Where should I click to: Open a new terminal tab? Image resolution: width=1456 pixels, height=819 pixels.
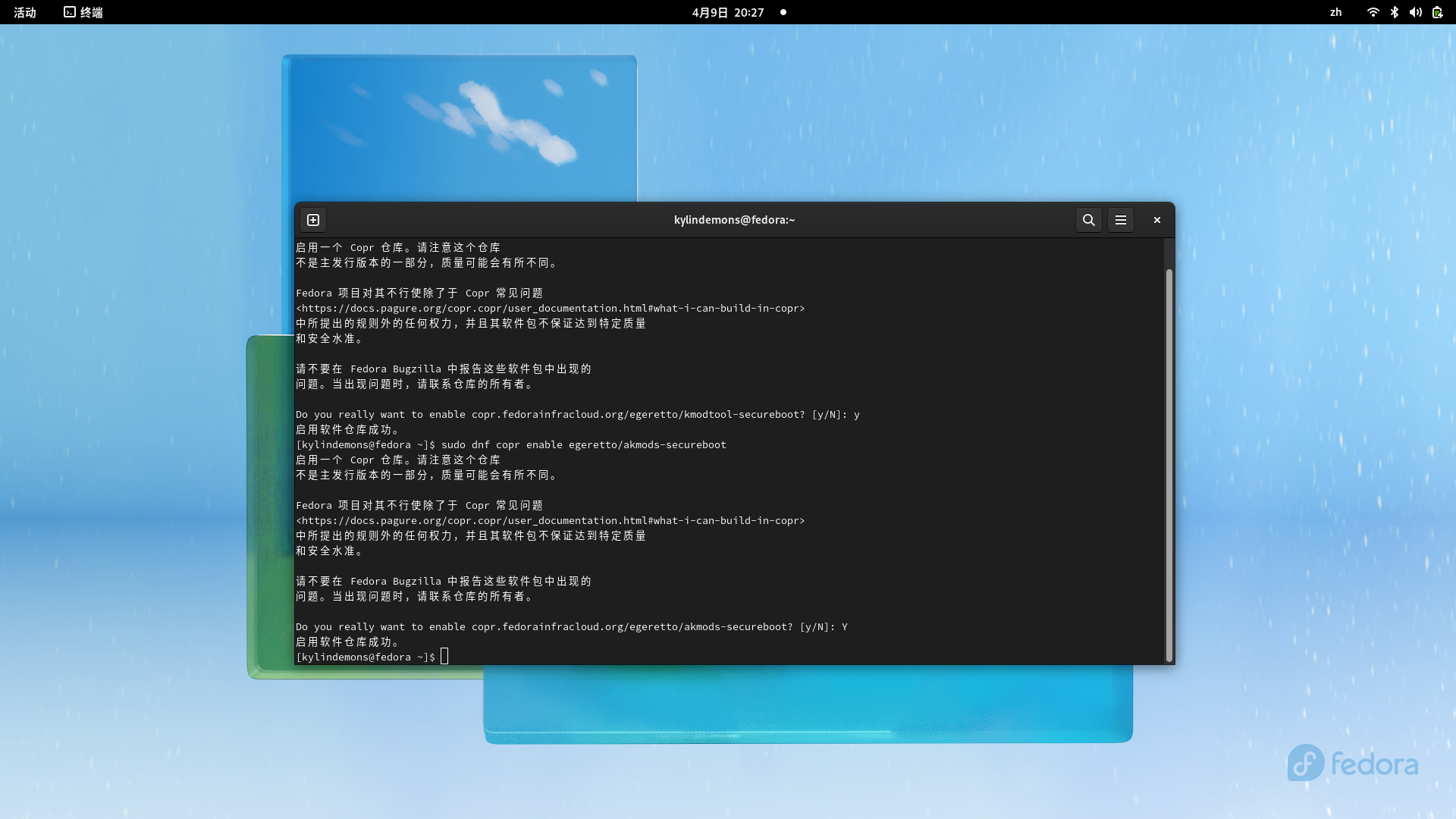click(x=313, y=220)
